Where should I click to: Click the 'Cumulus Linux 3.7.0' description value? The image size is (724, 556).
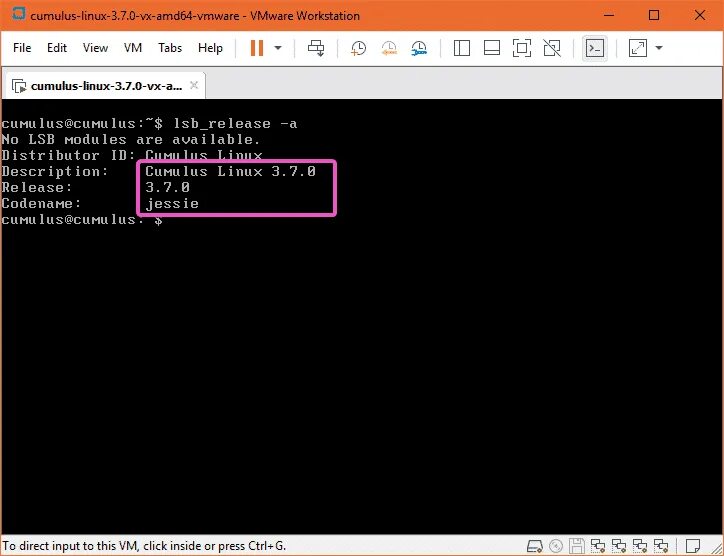click(230, 171)
